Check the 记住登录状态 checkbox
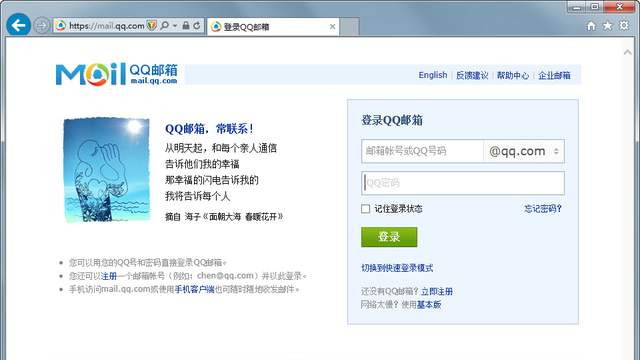Screen dimensions: 640x360 pos(365,209)
